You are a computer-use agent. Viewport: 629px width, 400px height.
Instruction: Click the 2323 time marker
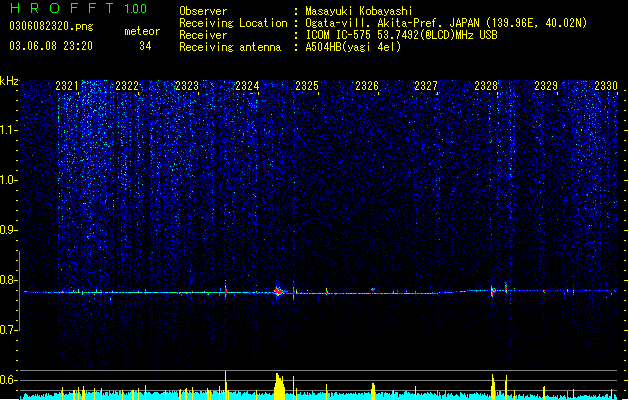187,86
